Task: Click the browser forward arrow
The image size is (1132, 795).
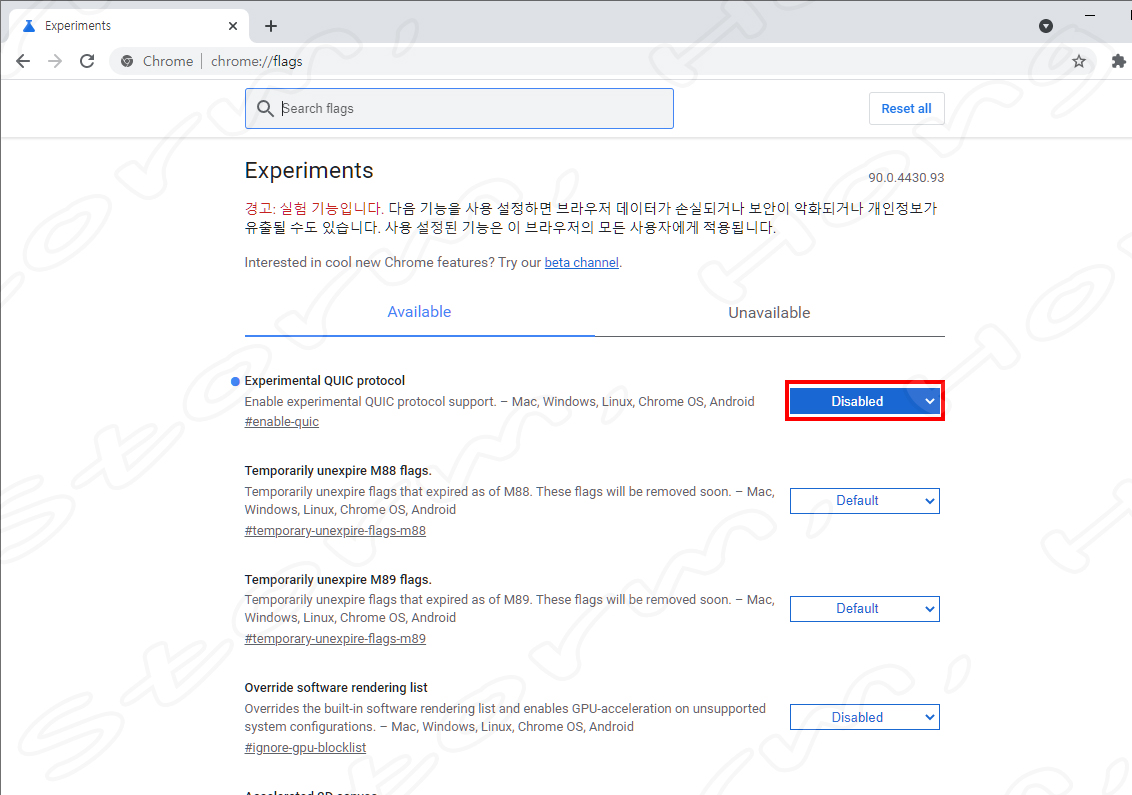Action: tap(55, 61)
